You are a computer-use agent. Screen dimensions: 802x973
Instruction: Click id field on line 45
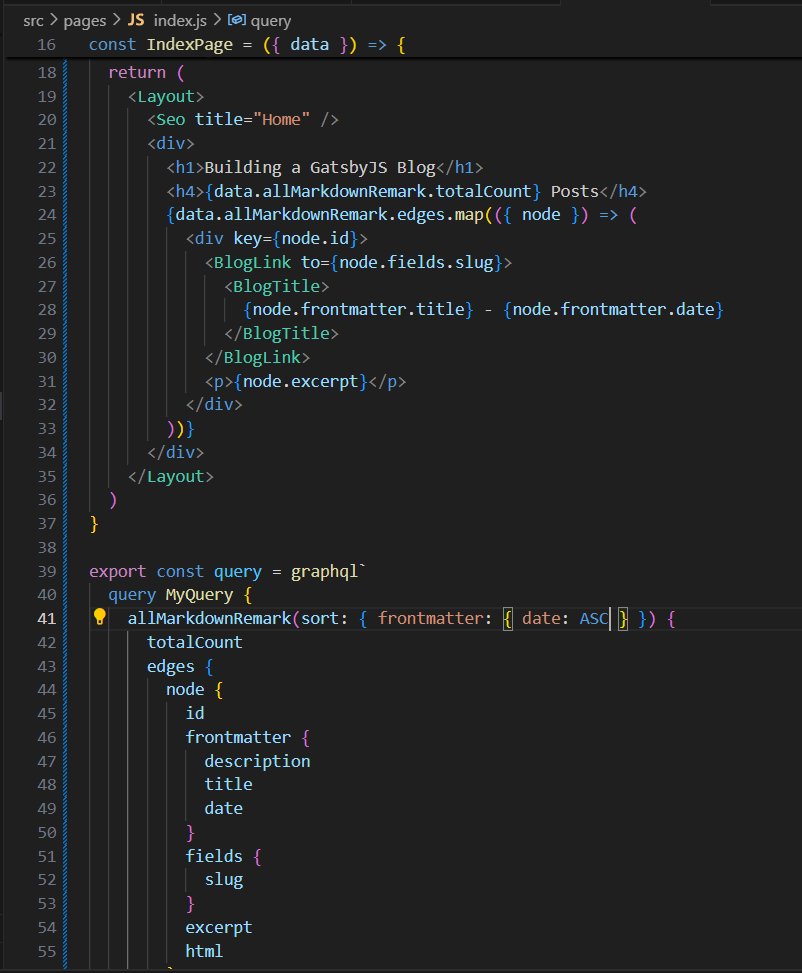point(194,714)
